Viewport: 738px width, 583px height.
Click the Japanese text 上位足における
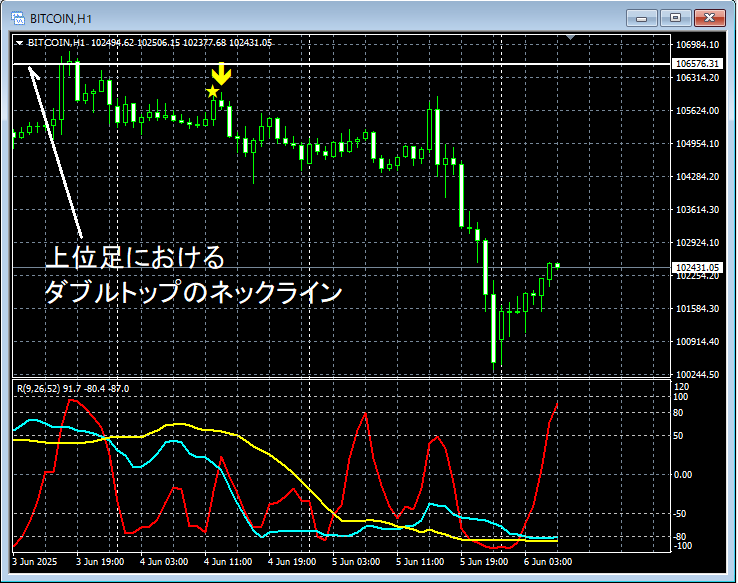pos(135,257)
